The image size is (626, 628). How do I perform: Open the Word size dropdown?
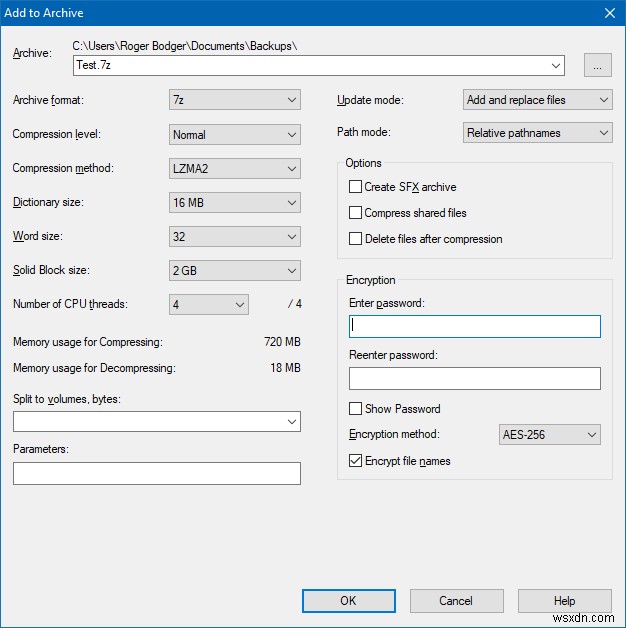pyautogui.click(x=235, y=237)
